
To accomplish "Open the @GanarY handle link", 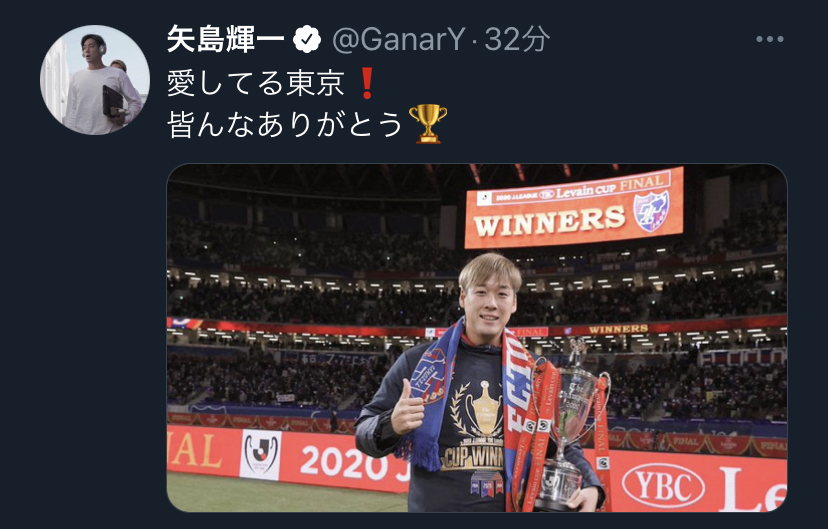I will [x=399, y=40].
